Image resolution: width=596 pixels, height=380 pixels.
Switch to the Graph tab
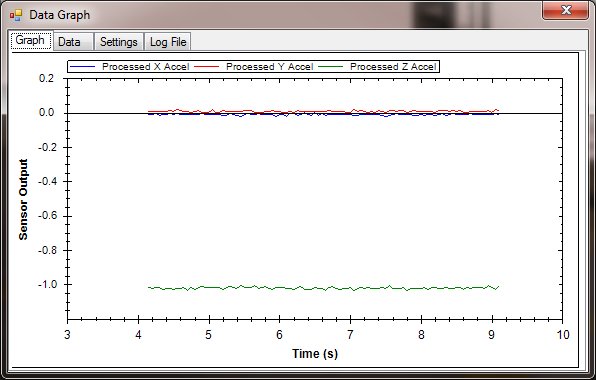30,40
